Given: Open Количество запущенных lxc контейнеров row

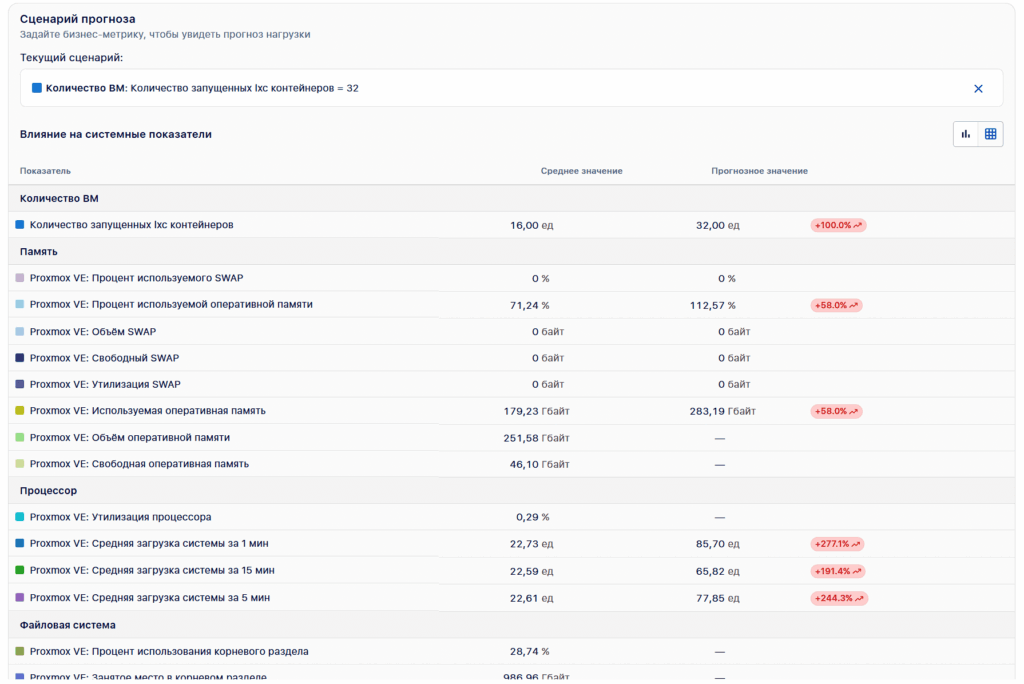Looking at the screenshot, I should tap(131, 225).
